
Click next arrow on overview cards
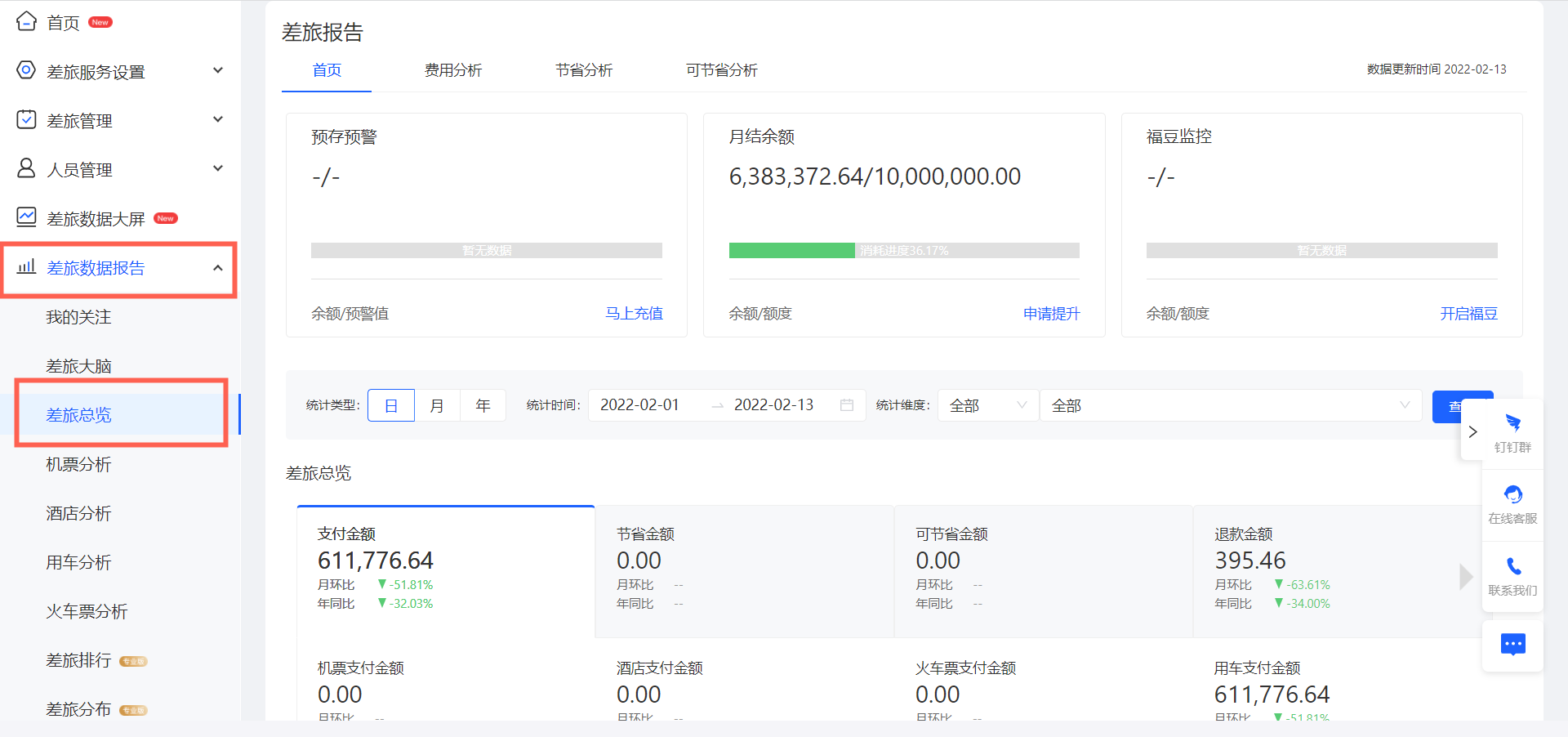(1466, 577)
